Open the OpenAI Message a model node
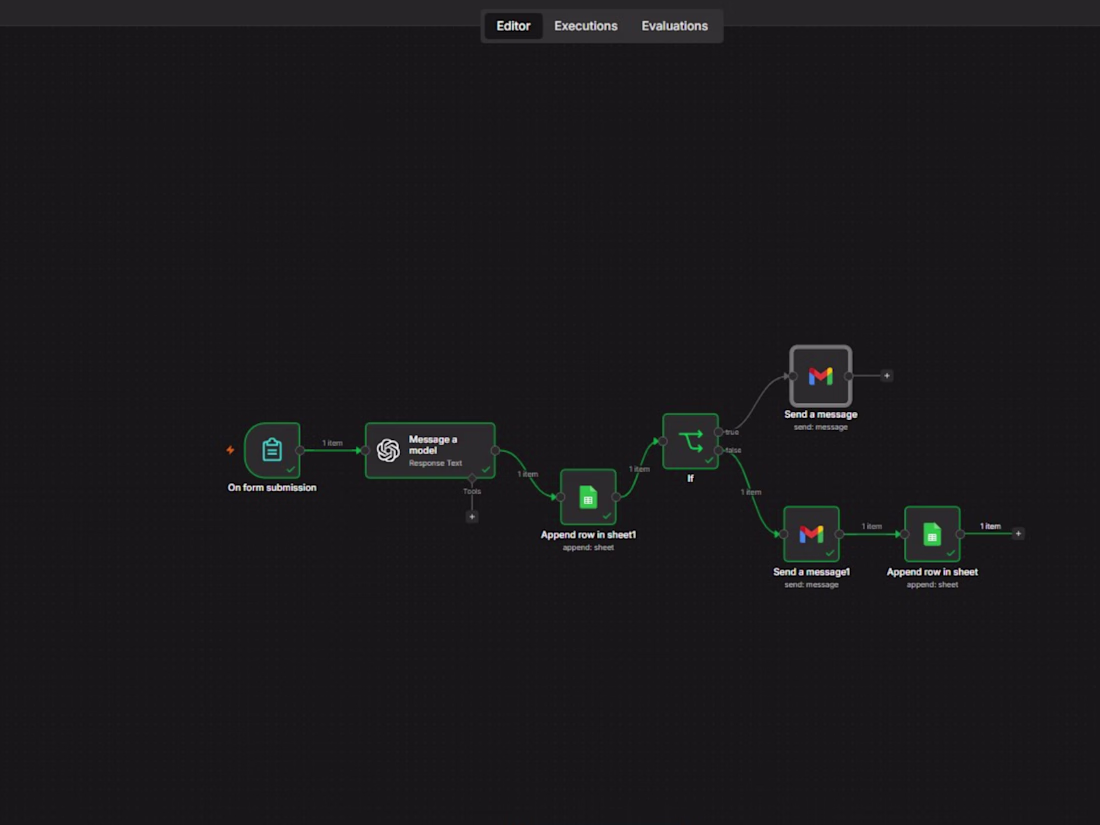The image size is (1100, 825). click(x=430, y=450)
